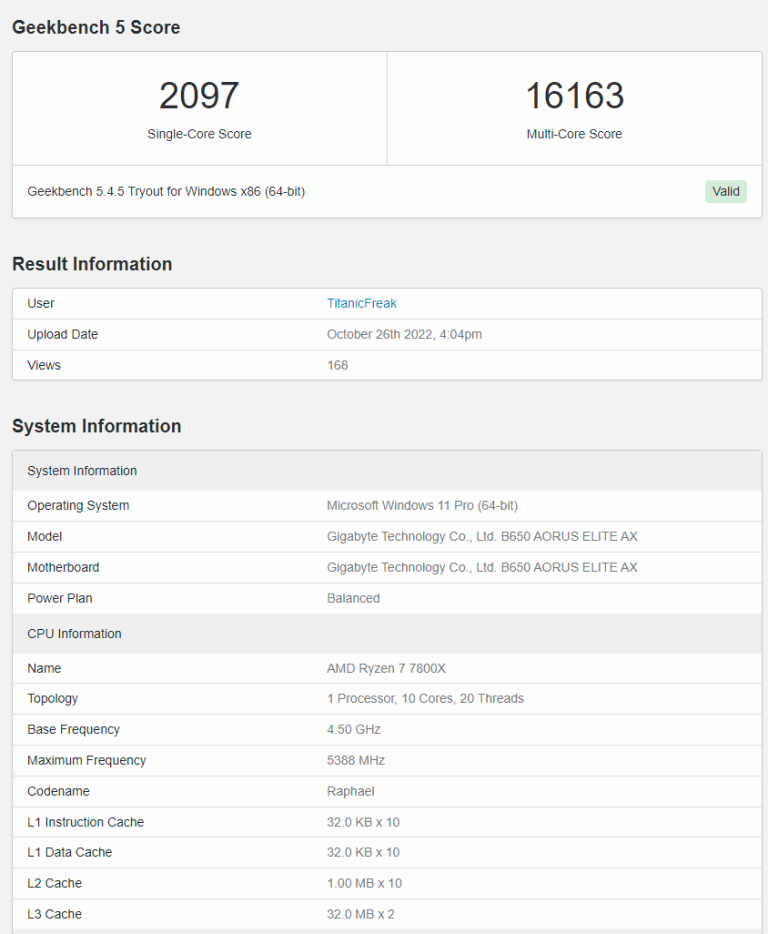Image resolution: width=768 pixels, height=934 pixels.
Task: Click L2 Cache value 1.00 MB x 10
Action: pos(364,883)
